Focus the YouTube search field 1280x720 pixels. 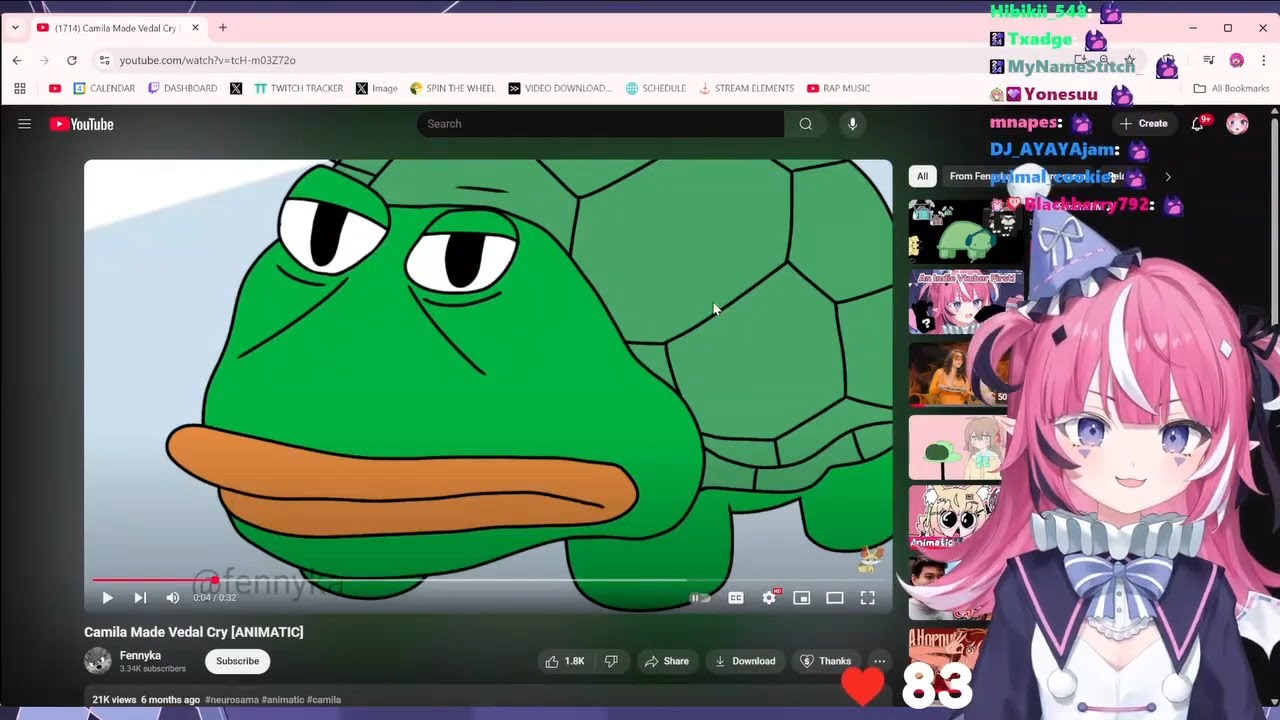click(600, 124)
